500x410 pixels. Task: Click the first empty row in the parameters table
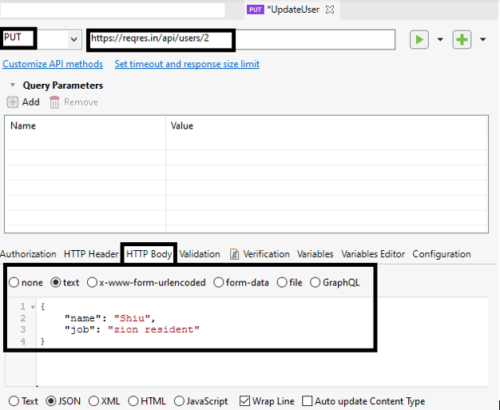(x=247, y=143)
